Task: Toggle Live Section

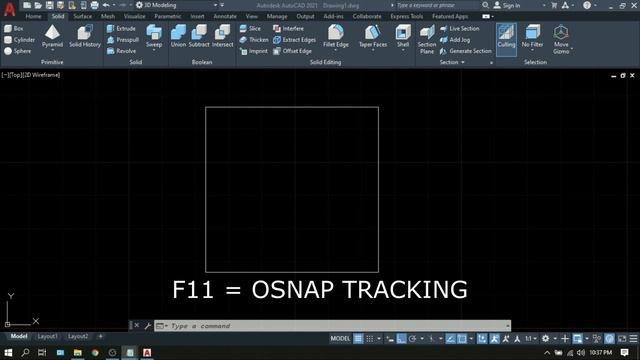Action: tap(460, 29)
